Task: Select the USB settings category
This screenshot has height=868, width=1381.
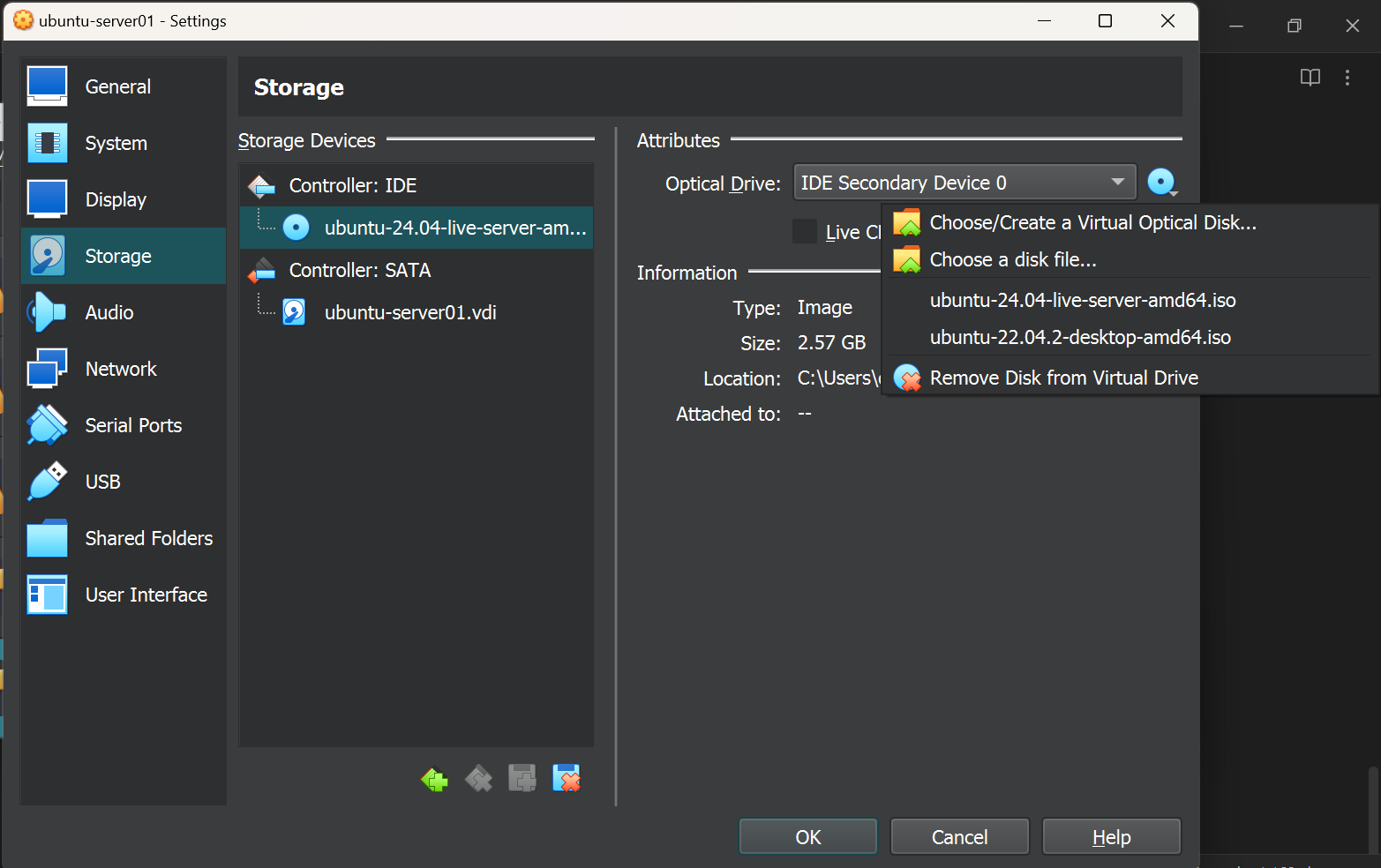Action: pos(102,482)
